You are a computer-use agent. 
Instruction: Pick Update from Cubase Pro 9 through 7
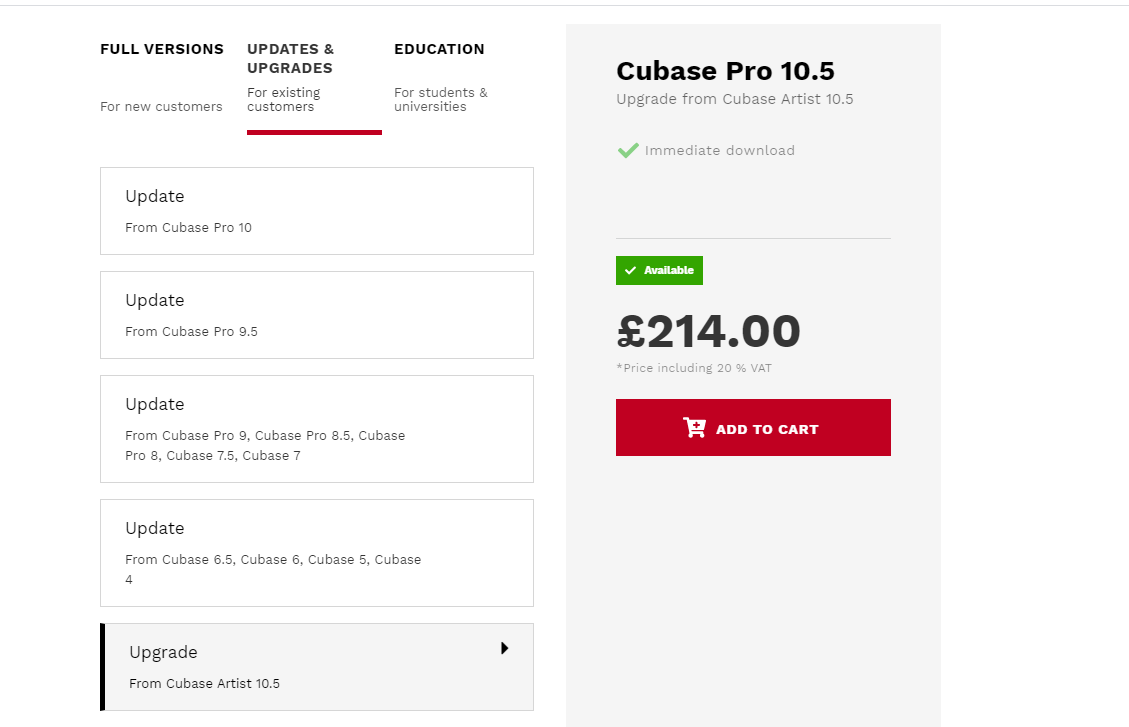click(316, 429)
